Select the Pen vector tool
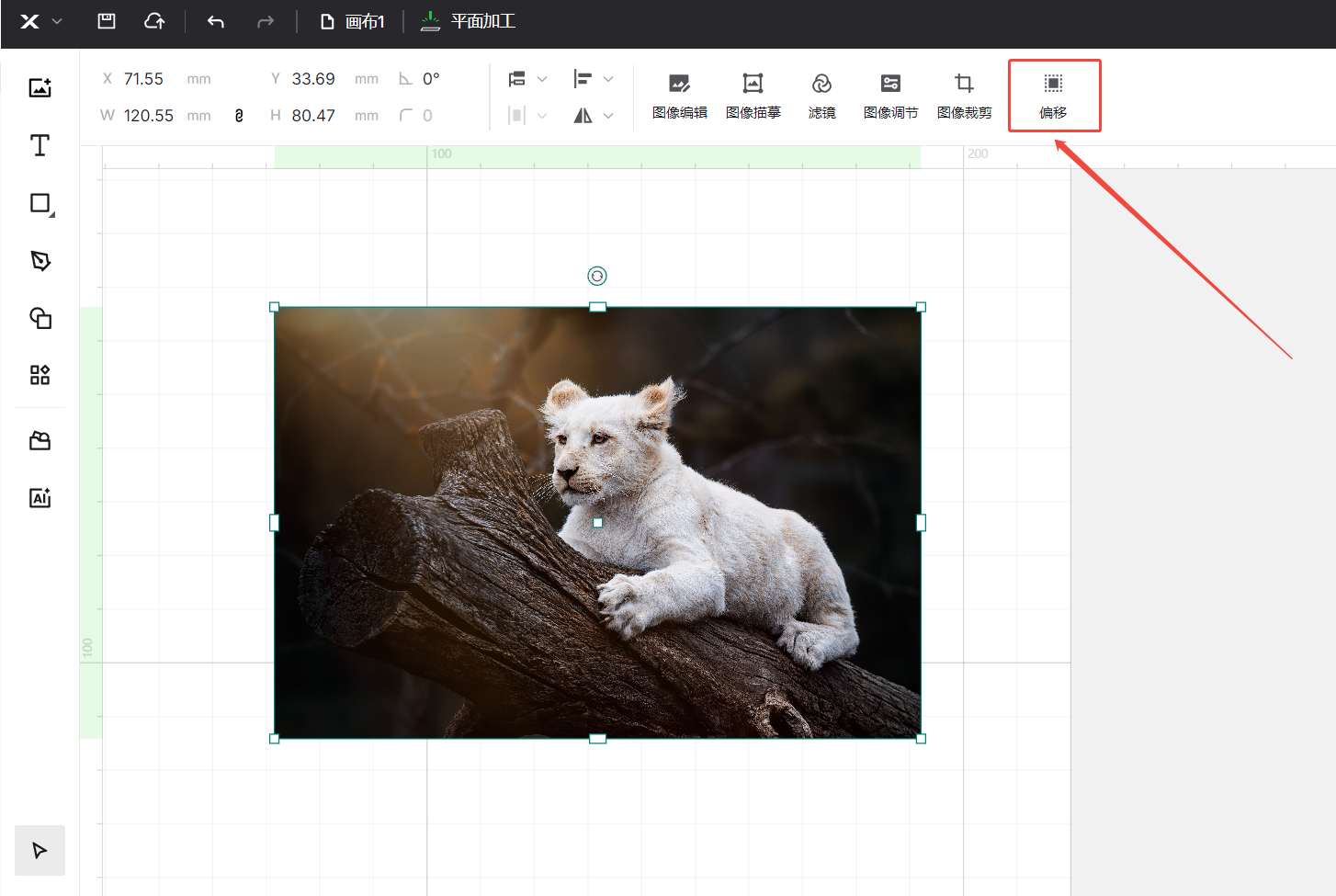Image resolution: width=1336 pixels, height=896 pixels. click(40, 261)
